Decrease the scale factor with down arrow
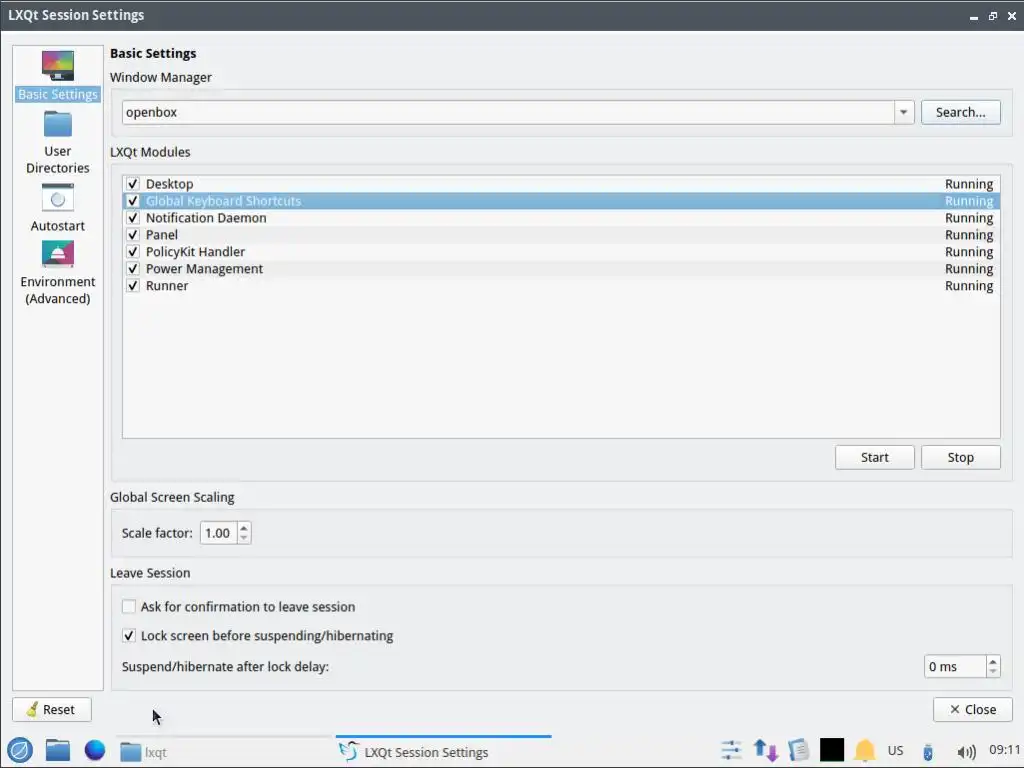The image size is (1024, 768). 244,538
